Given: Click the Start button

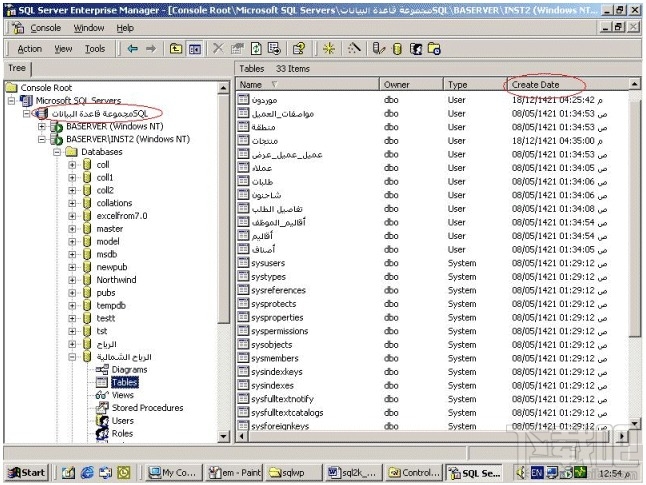Looking at the screenshot, I should tap(27, 472).
